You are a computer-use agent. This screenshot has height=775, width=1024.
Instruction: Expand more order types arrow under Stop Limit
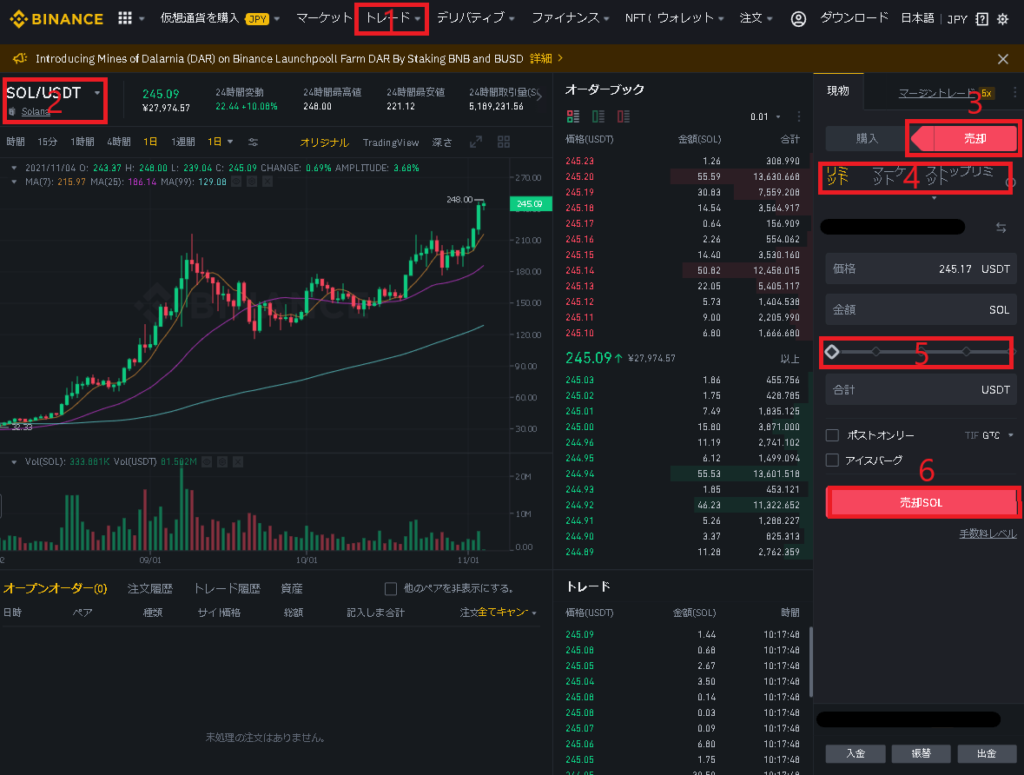(934, 198)
